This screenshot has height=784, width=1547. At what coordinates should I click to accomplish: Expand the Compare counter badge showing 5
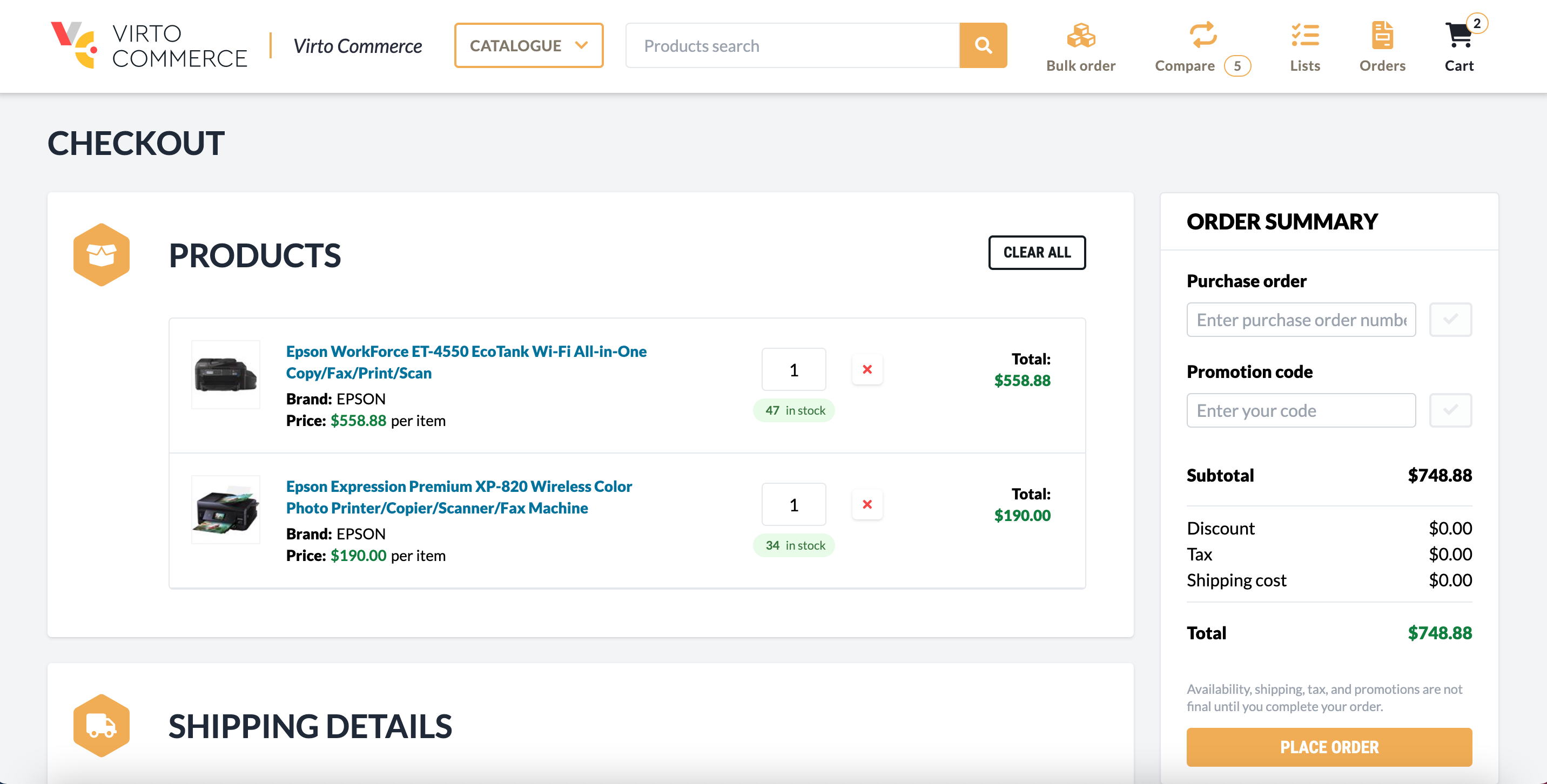click(x=1237, y=66)
